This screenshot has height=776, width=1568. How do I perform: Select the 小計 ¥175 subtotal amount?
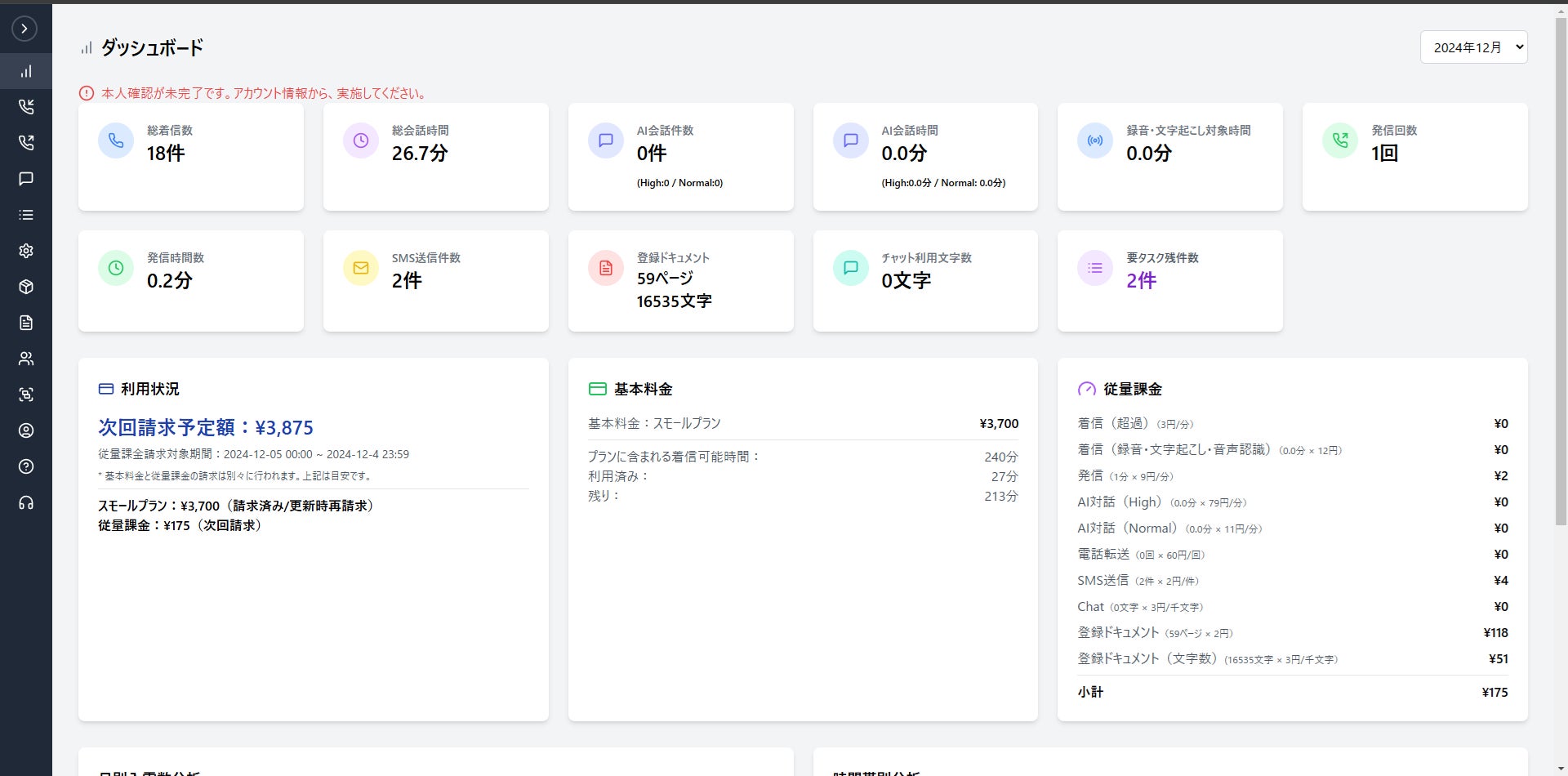pyautogui.click(x=1494, y=692)
